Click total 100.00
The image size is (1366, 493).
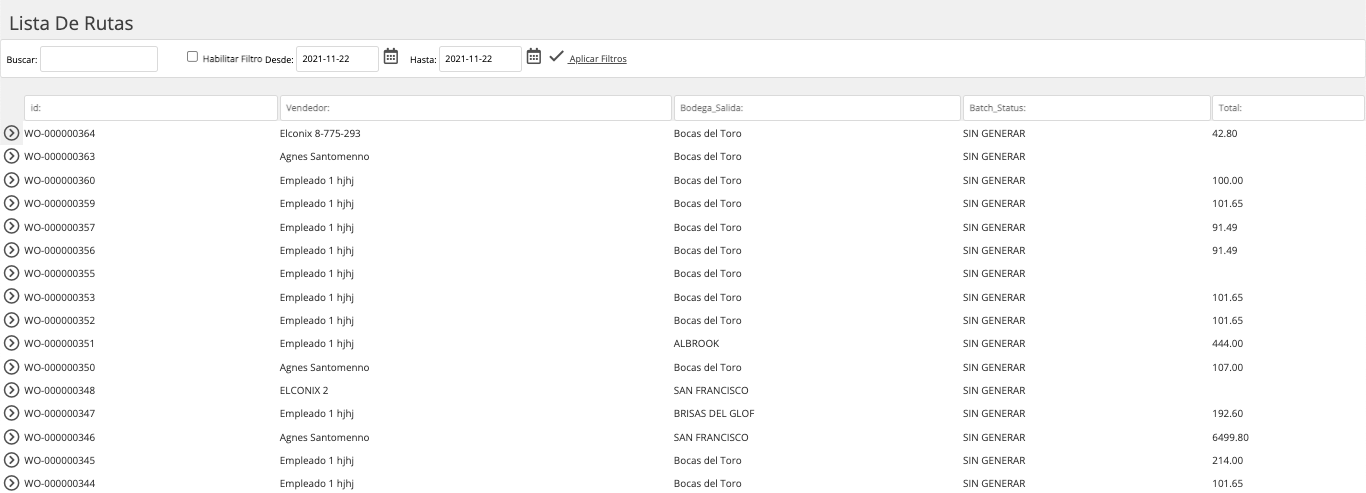pyautogui.click(x=1227, y=180)
